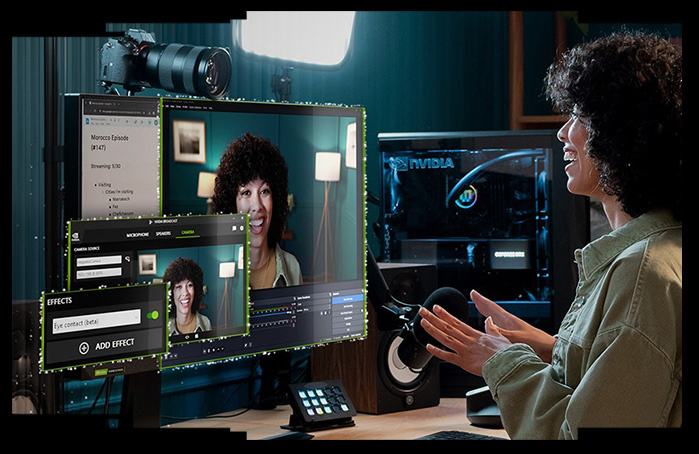
Task: Click the 'Streaming: 5/30' line in document
Action: (x=106, y=166)
